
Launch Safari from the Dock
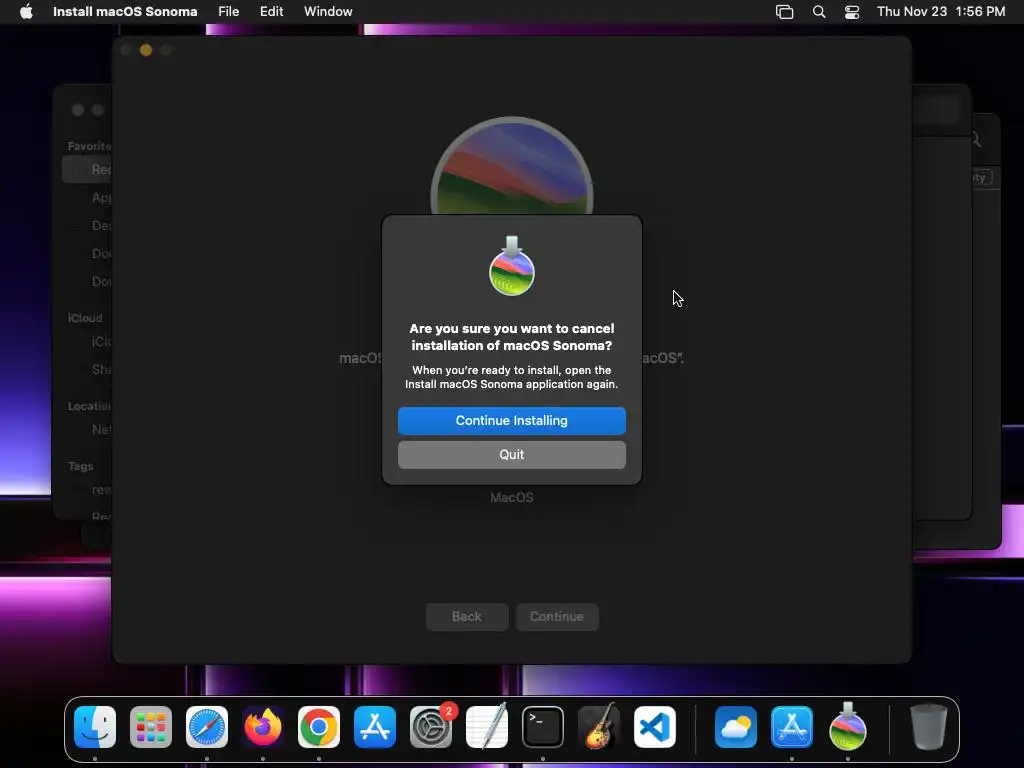click(207, 727)
